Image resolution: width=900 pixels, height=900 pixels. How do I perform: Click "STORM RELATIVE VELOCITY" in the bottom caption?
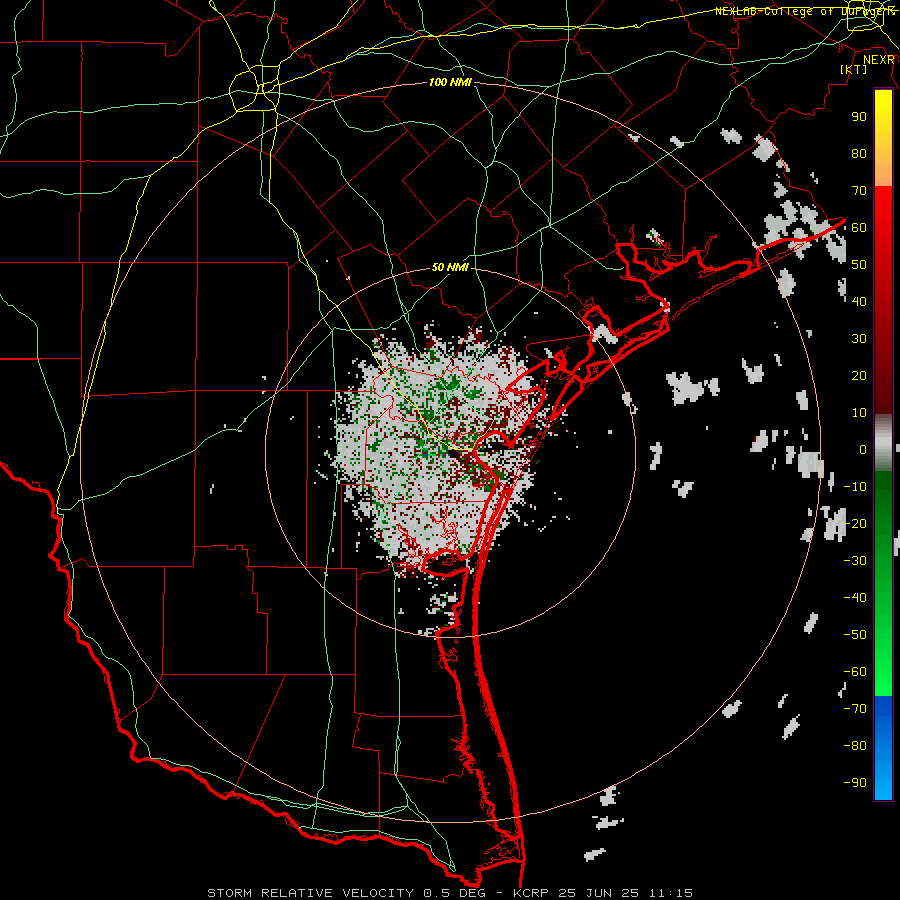(310, 893)
